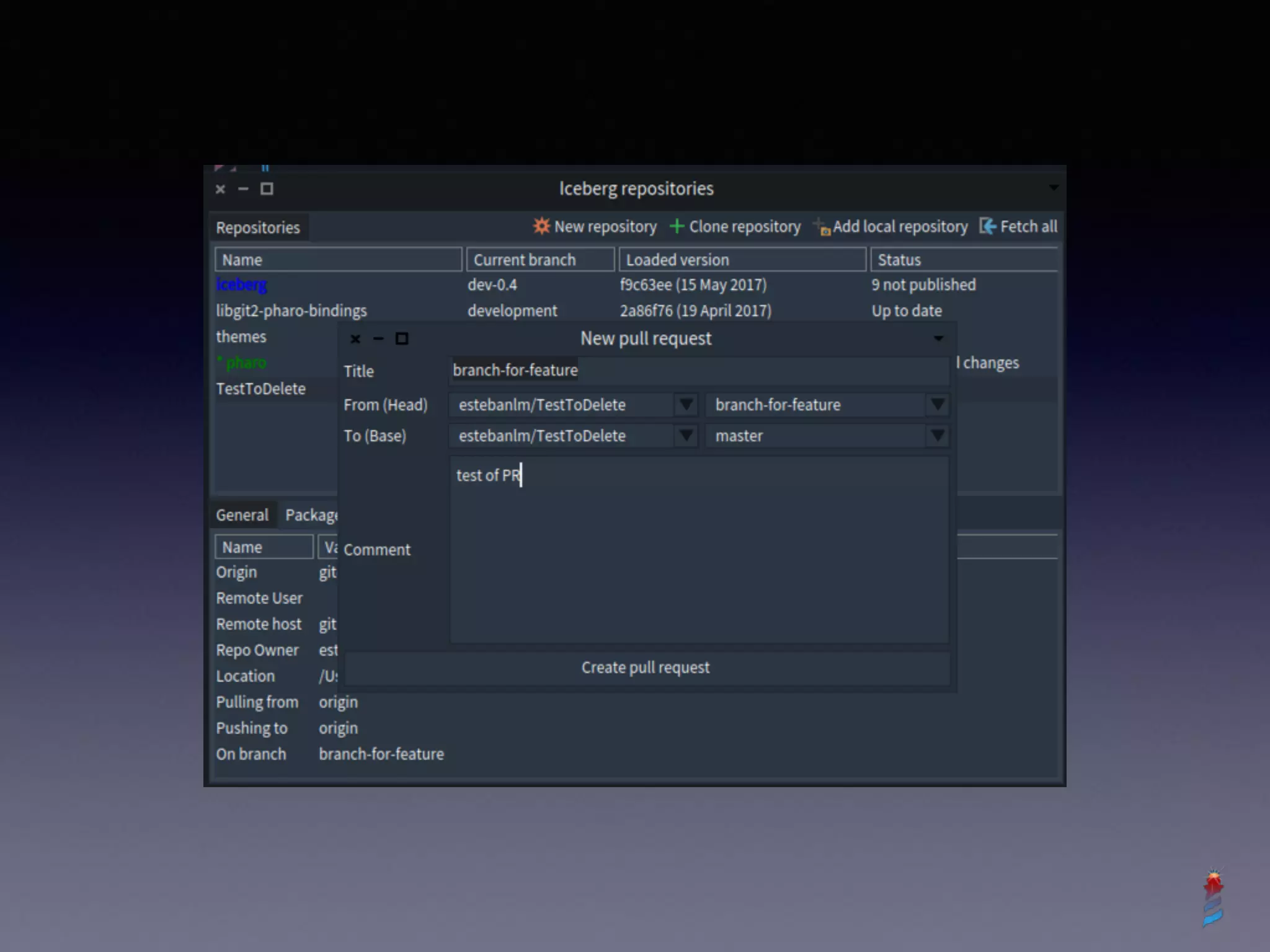Open the master base branch dropdown

(937, 436)
